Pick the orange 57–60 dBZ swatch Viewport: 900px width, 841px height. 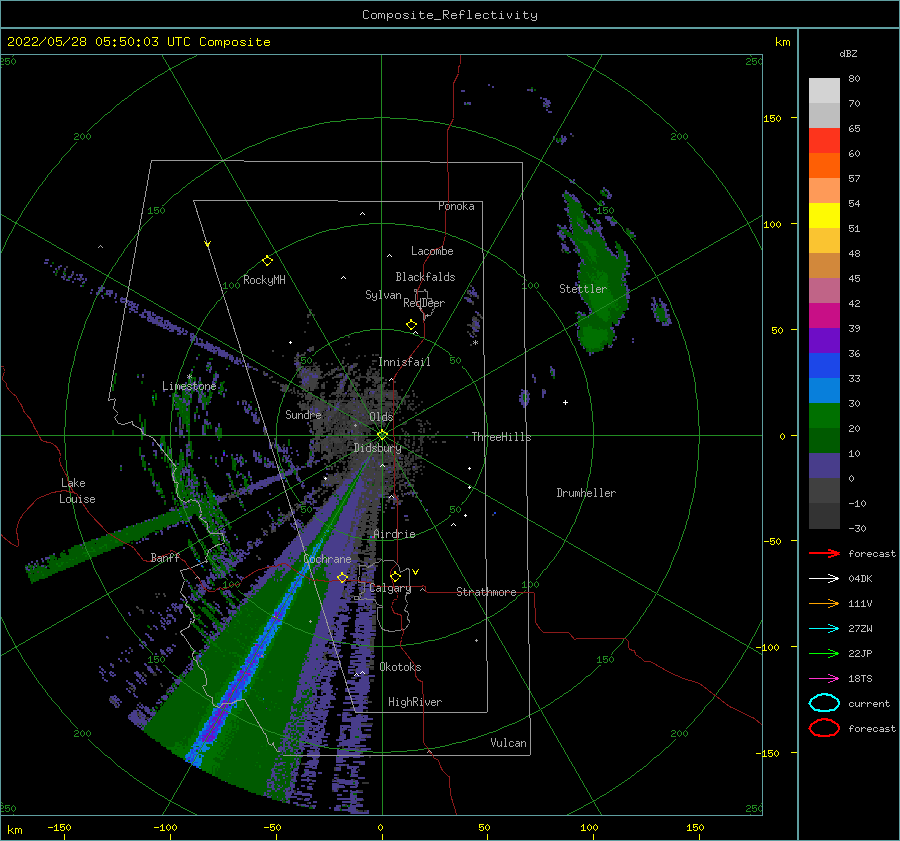824,165
